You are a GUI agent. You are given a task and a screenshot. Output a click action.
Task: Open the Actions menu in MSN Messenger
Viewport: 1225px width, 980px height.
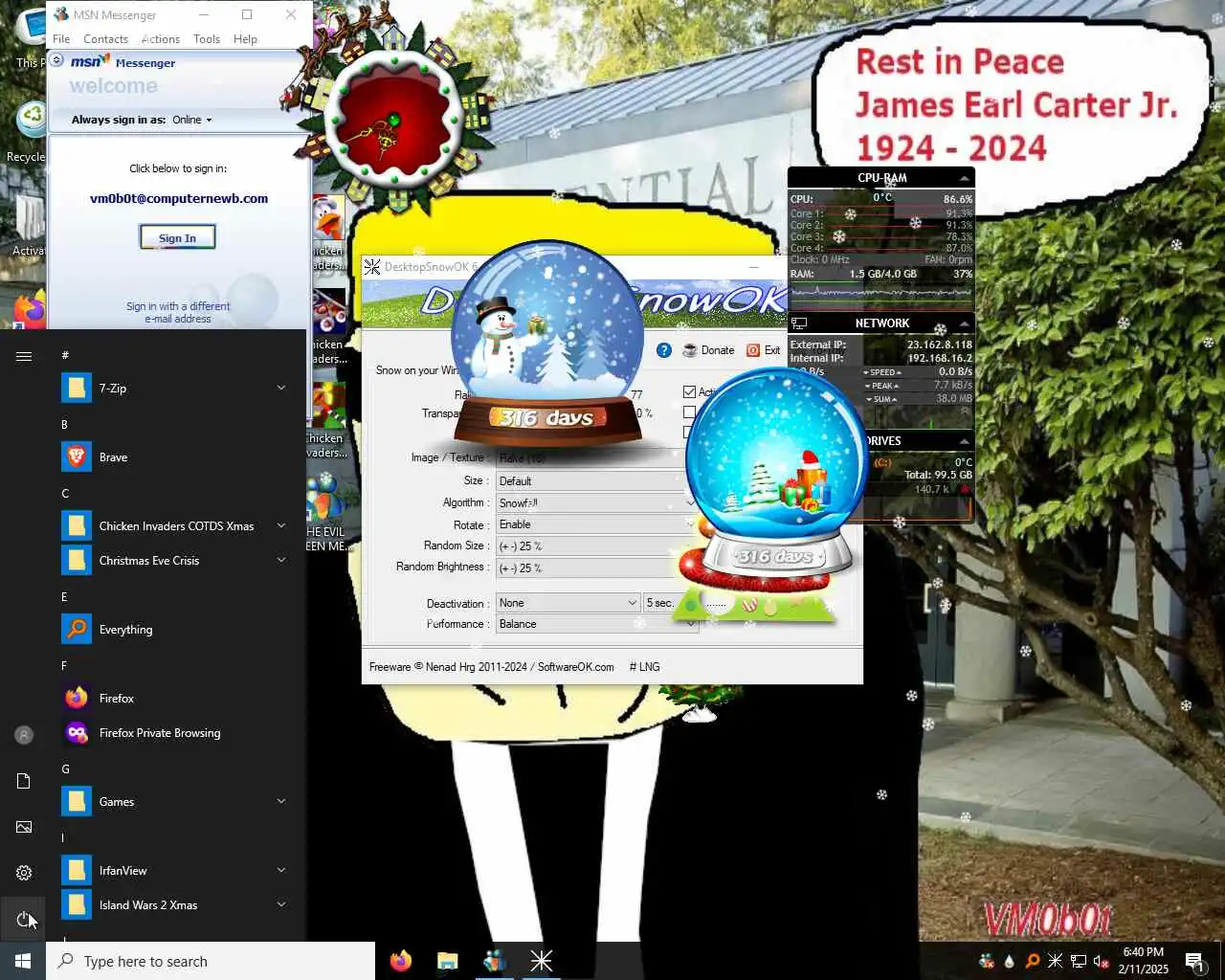pyautogui.click(x=161, y=39)
